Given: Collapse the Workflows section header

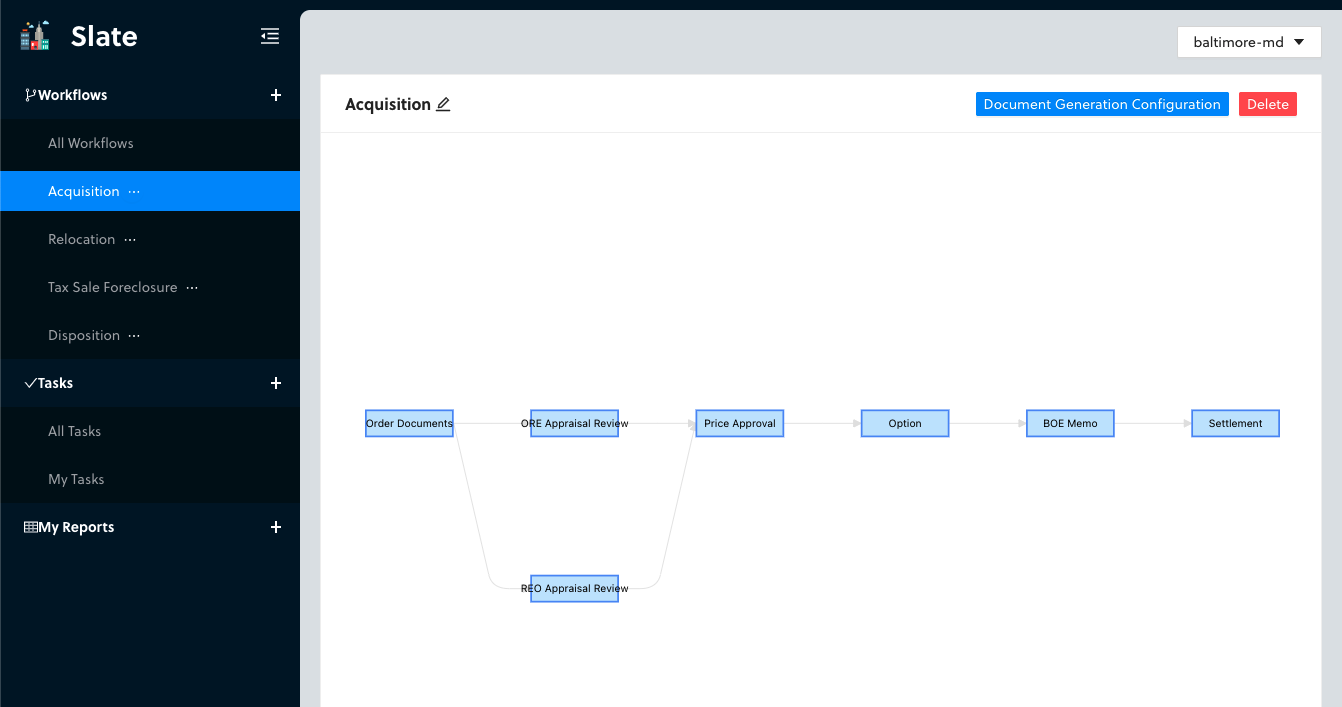Looking at the screenshot, I should point(72,95).
